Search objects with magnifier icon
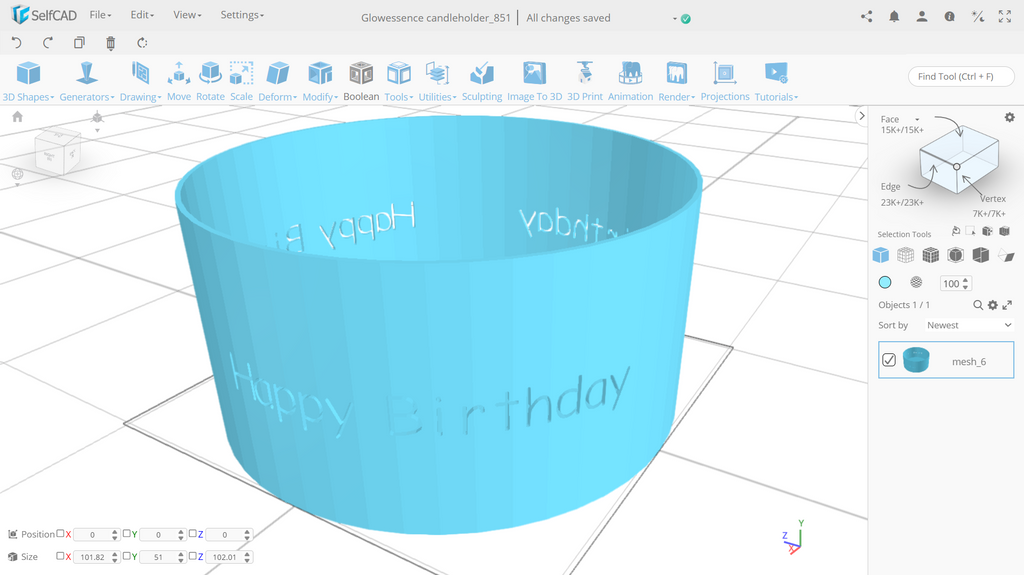Image resolution: width=1024 pixels, height=575 pixels. 978,305
